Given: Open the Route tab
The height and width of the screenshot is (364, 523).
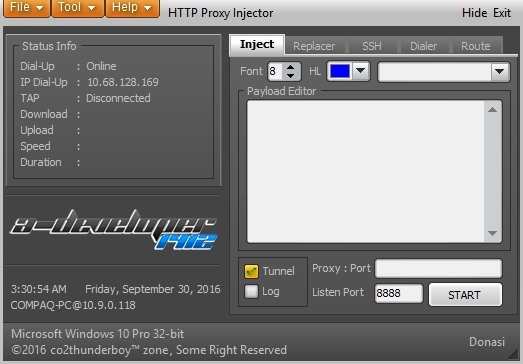Looking at the screenshot, I should pos(476,46).
